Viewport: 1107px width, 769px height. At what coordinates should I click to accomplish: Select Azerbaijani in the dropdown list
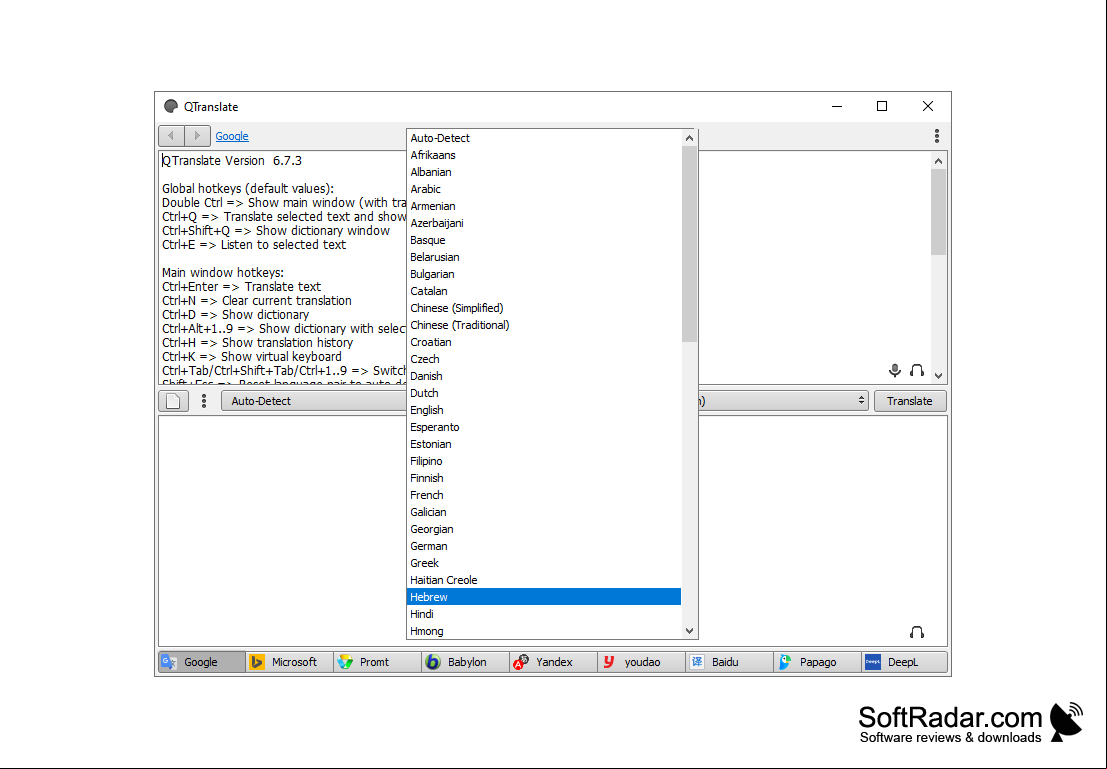pos(544,223)
